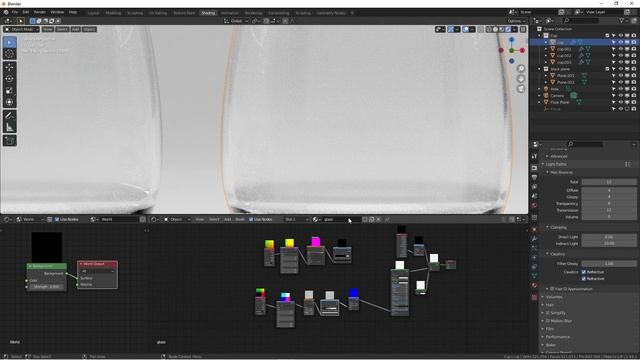Open the Edit menu

pos(26,12)
